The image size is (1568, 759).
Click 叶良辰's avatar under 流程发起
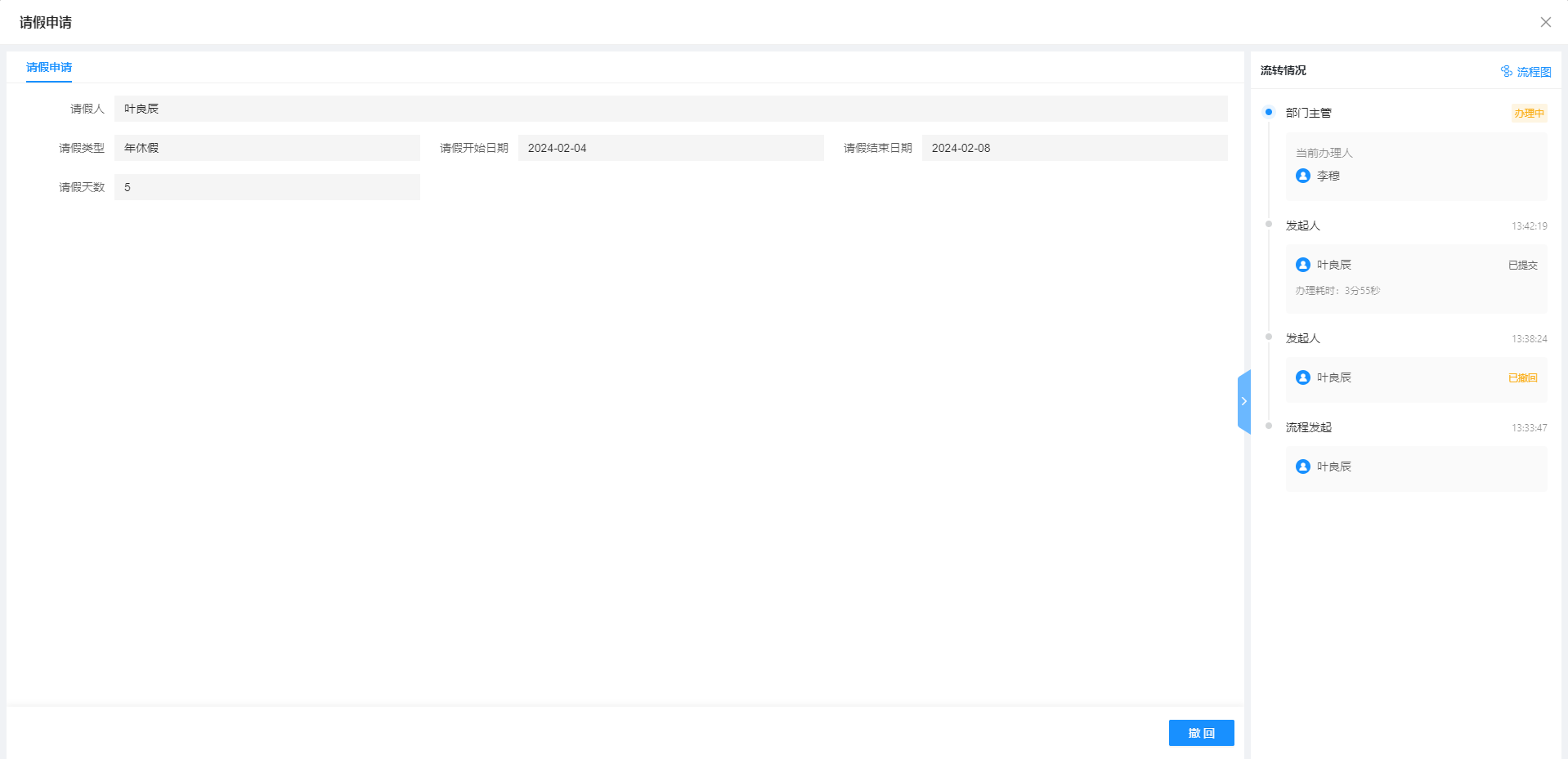tap(1303, 467)
